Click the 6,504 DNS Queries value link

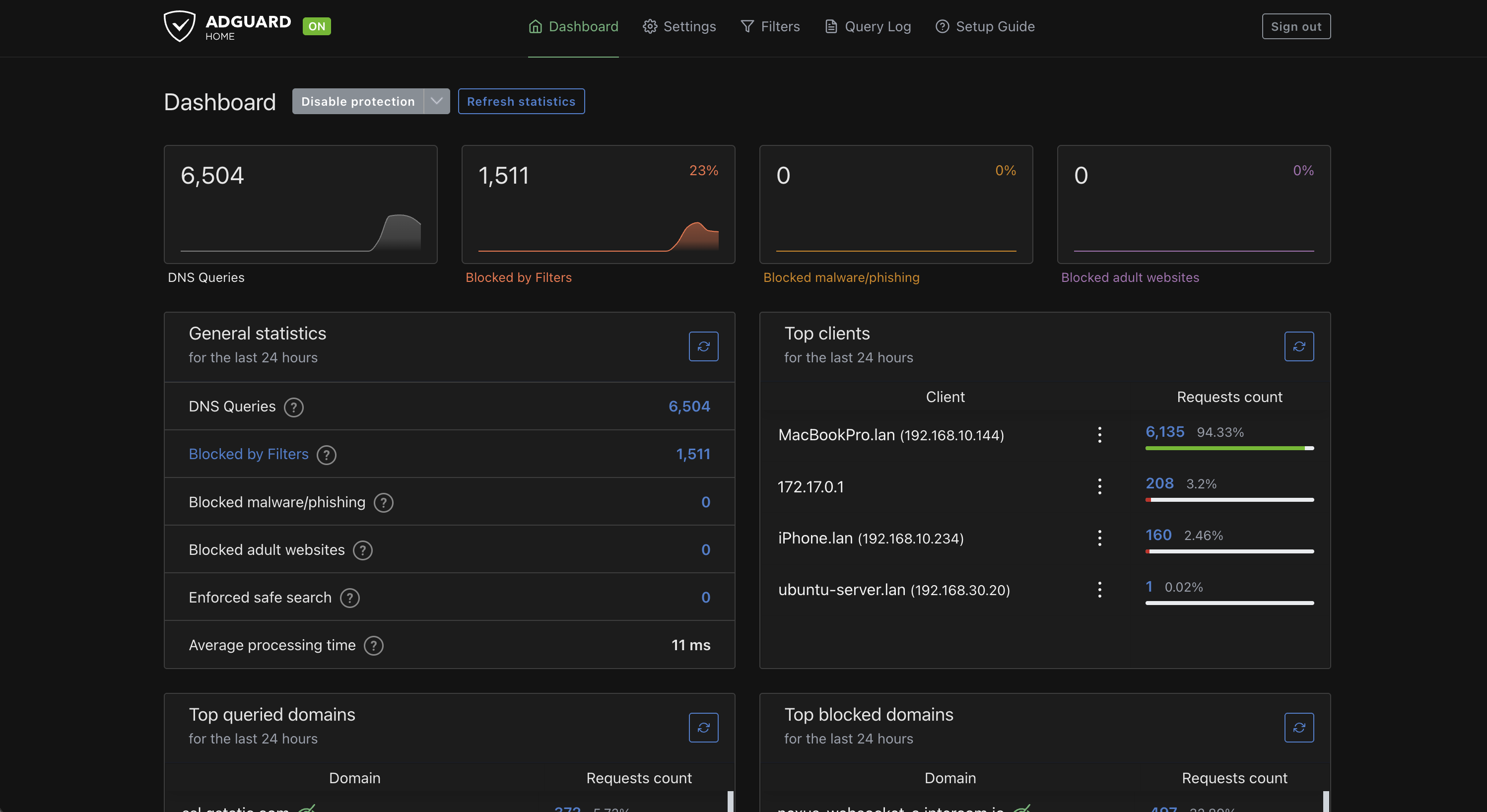(689, 406)
